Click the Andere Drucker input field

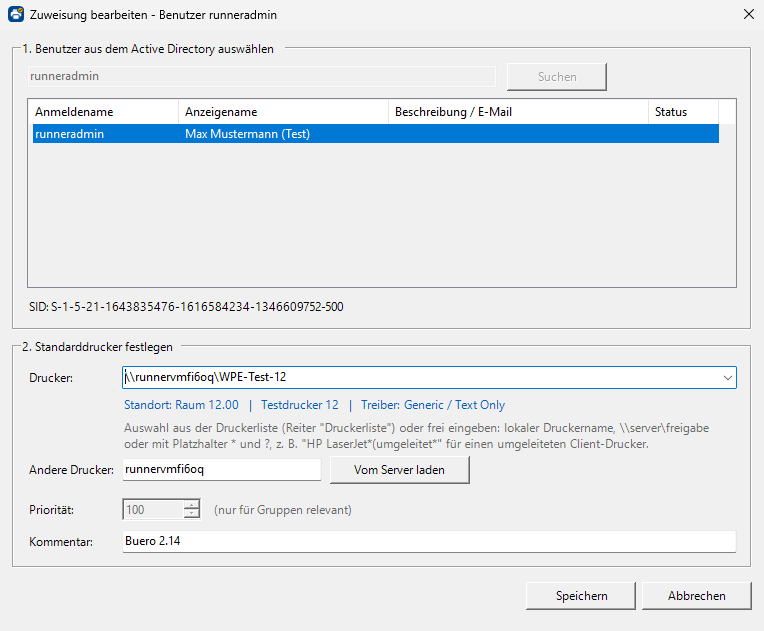[x=222, y=470]
